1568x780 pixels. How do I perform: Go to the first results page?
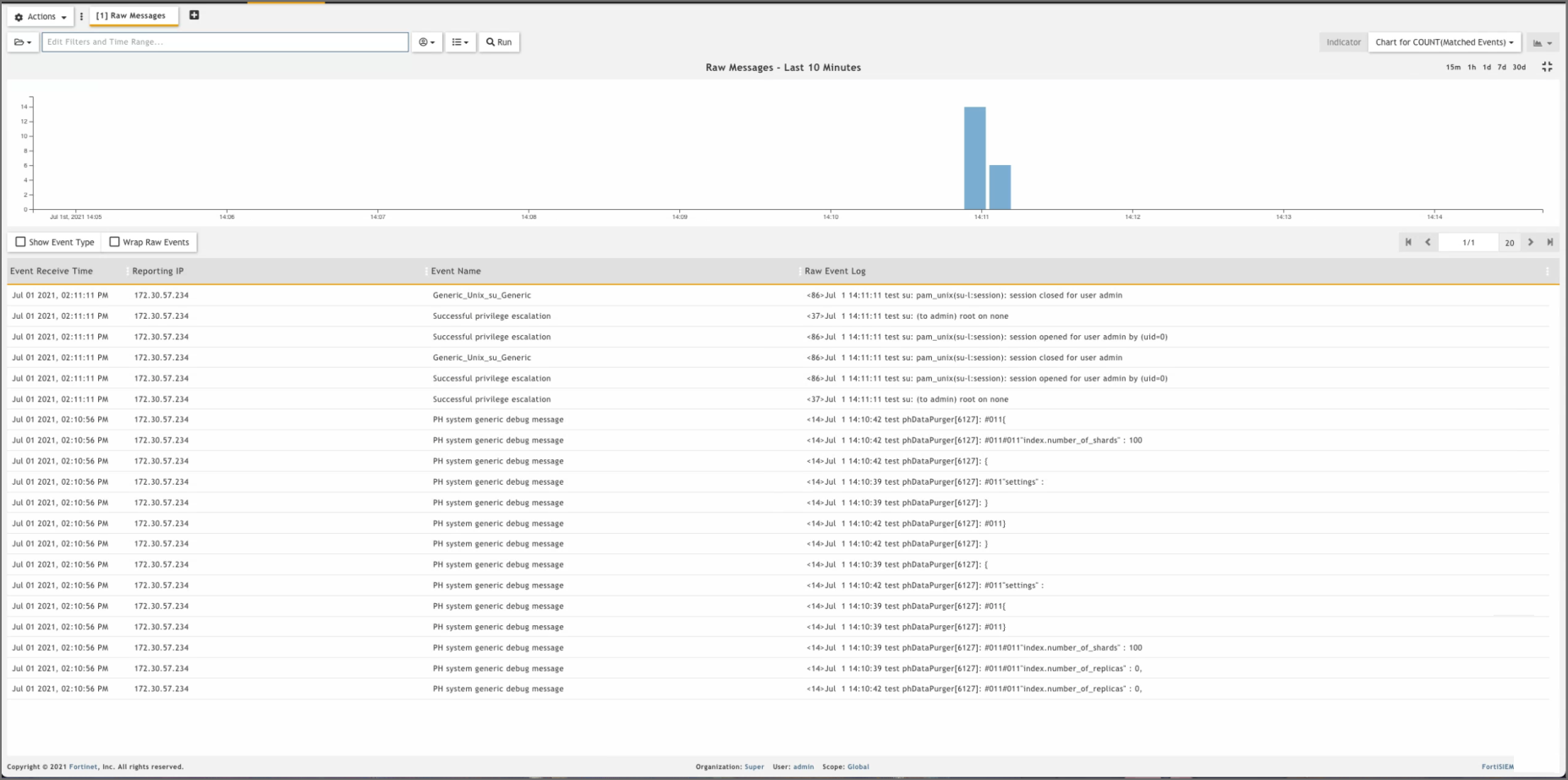click(1408, 242)
